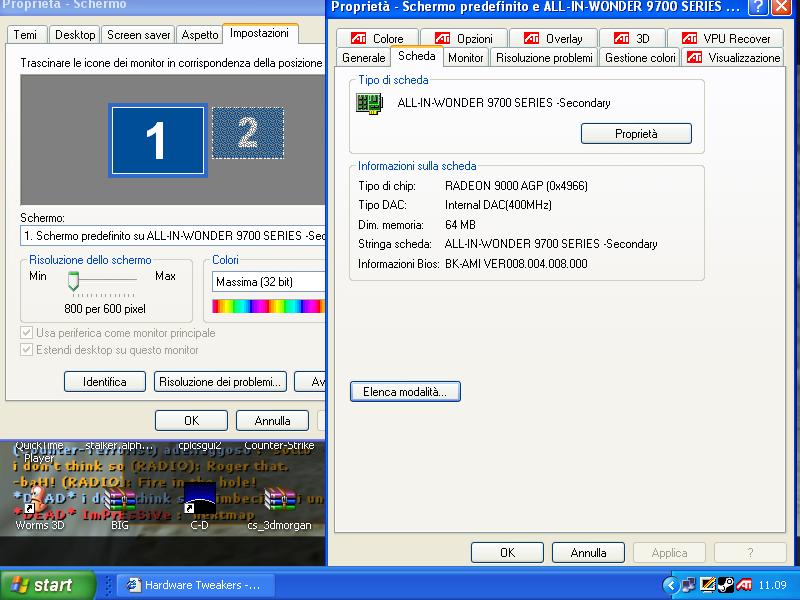Click Annulla in Proprietà - Schermo window
Screen dimensions: 800x600
click(272, 420)
